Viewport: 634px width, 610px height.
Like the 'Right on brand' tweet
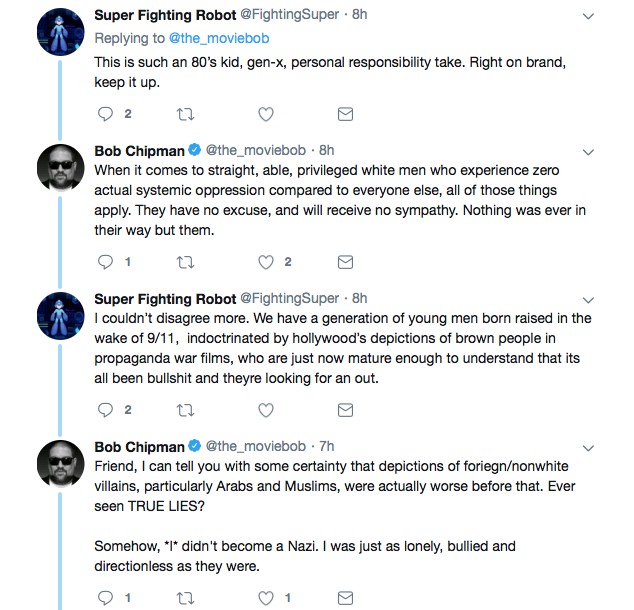pyautogui.click(x=266, y=114)
